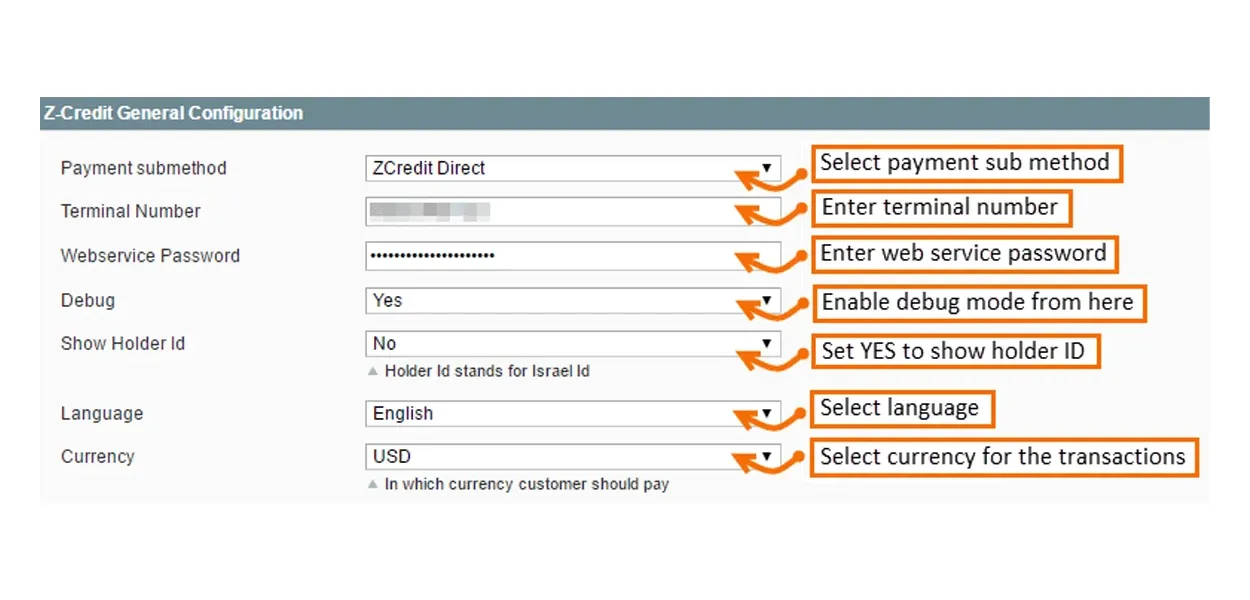This screenshot has width=1250, height=600.
Task: Click 'Select currency for the transactions' callout
Action: pyautogui.click(x=1003, y=457)
